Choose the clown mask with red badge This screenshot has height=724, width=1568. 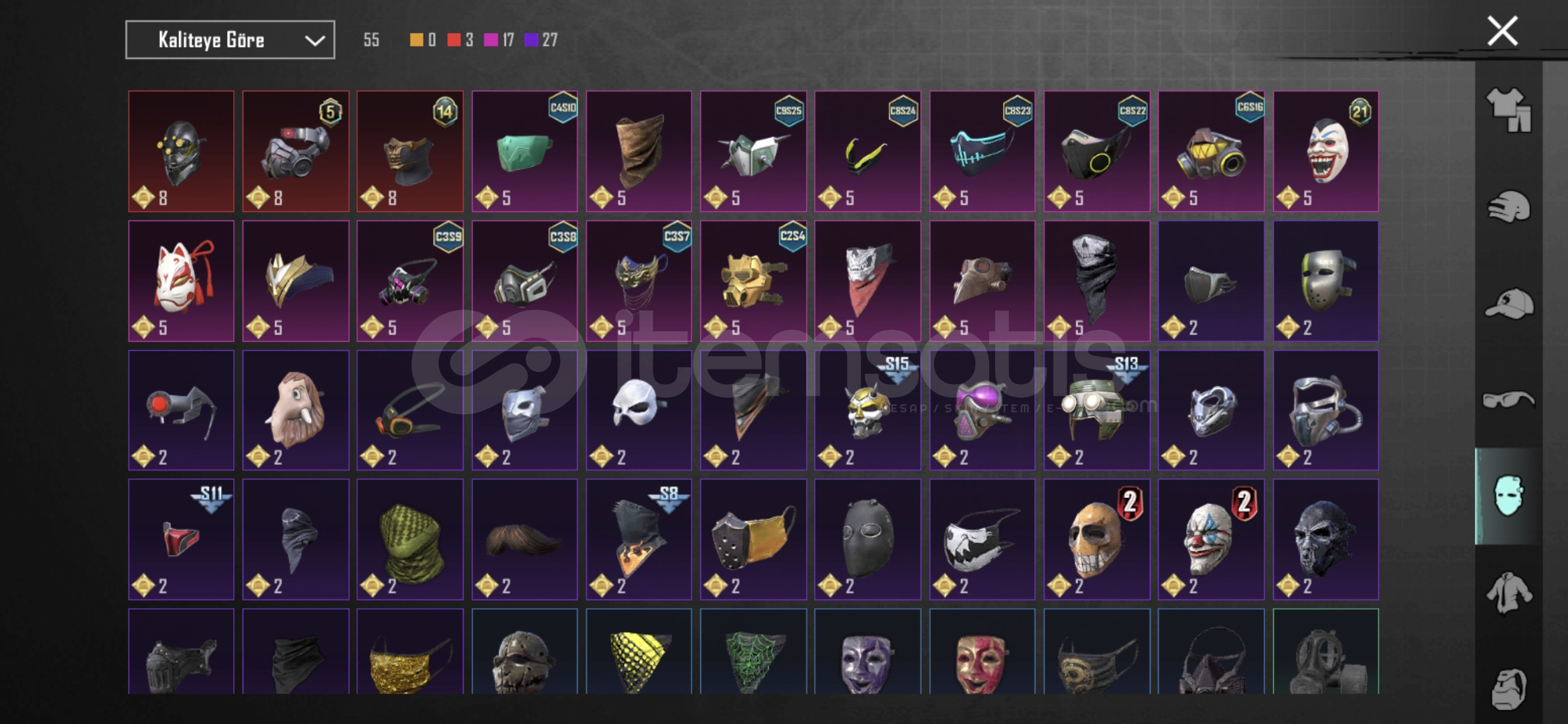[x=1211, y=540]
